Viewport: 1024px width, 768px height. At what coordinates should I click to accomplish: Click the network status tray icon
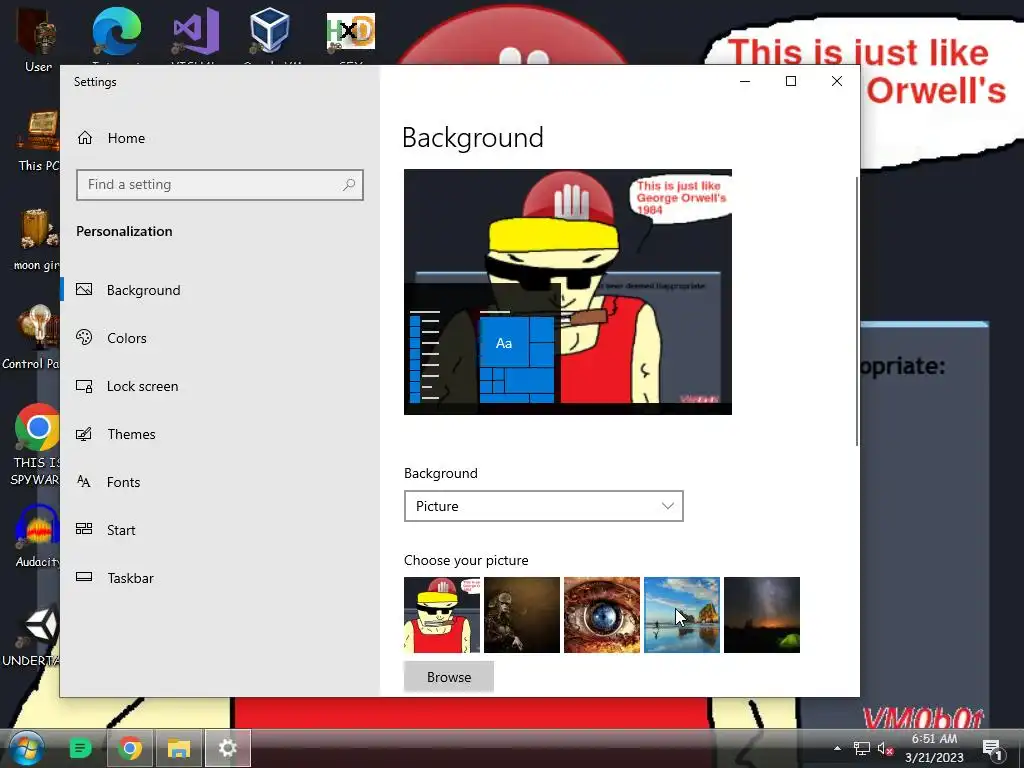(861, 748)
